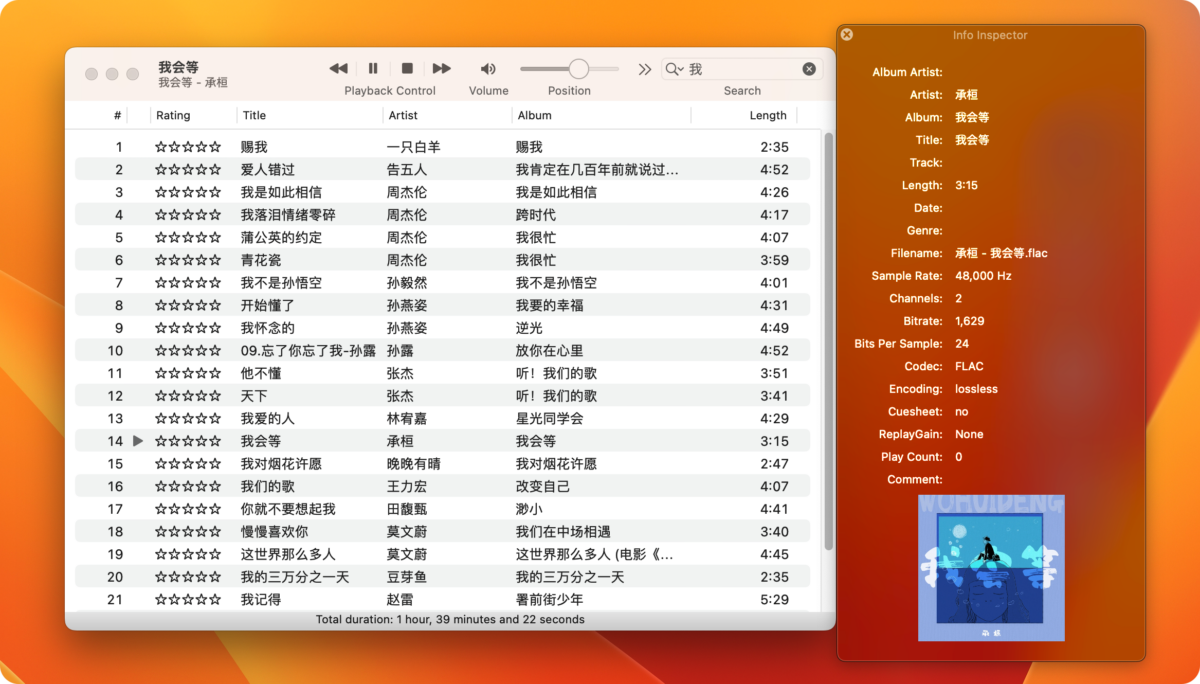Set star rating for track 我怀念的
The image size is (1200, 684).
click(188, 328)
